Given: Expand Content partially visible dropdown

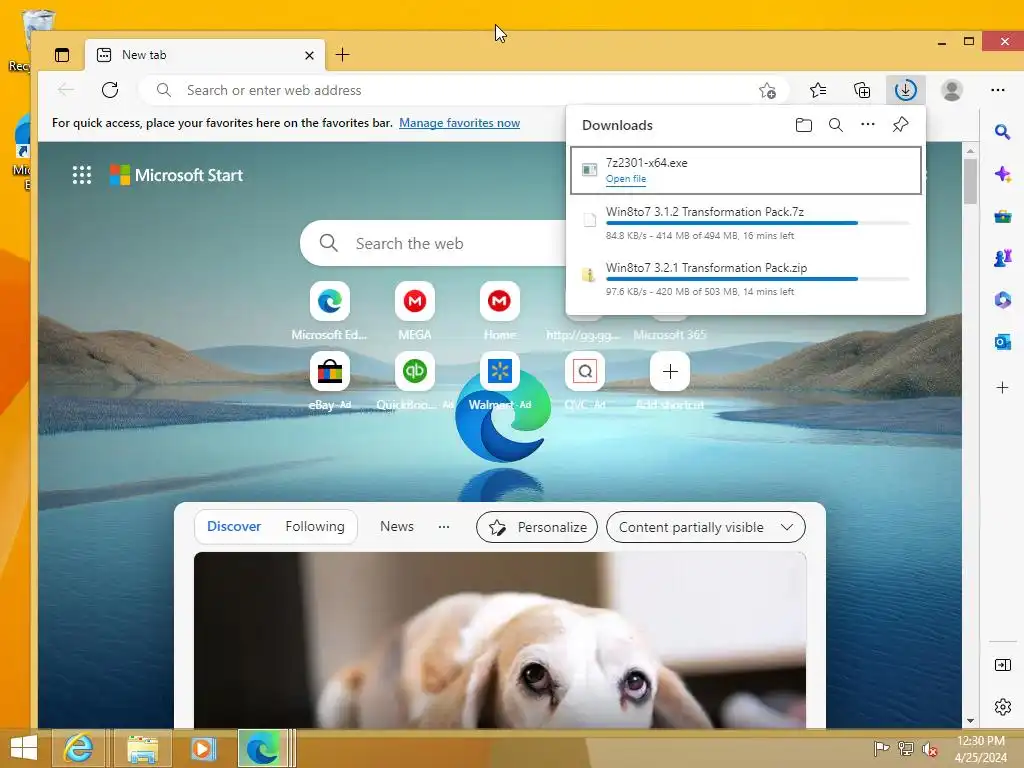Looking at the screenshot, I should coord(705,527).
